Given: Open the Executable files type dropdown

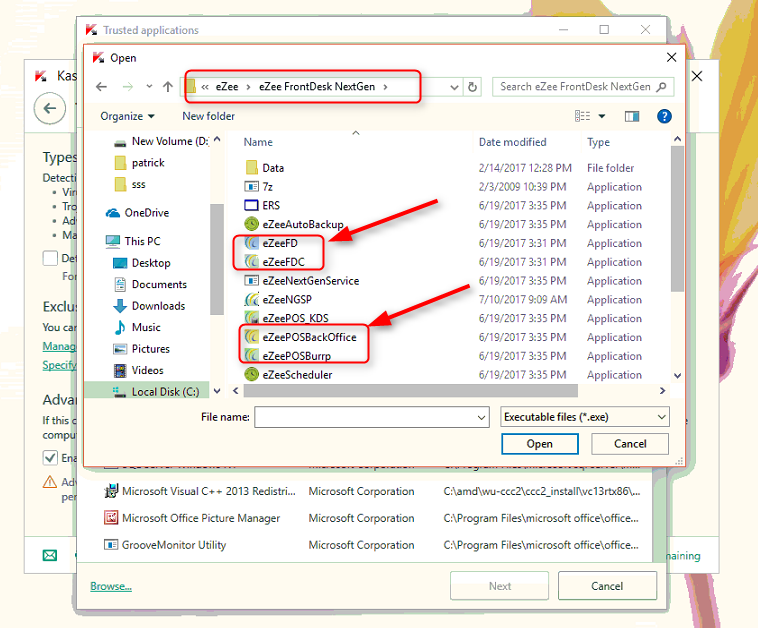Looking at the screenshot, I should tap(584, 417).
